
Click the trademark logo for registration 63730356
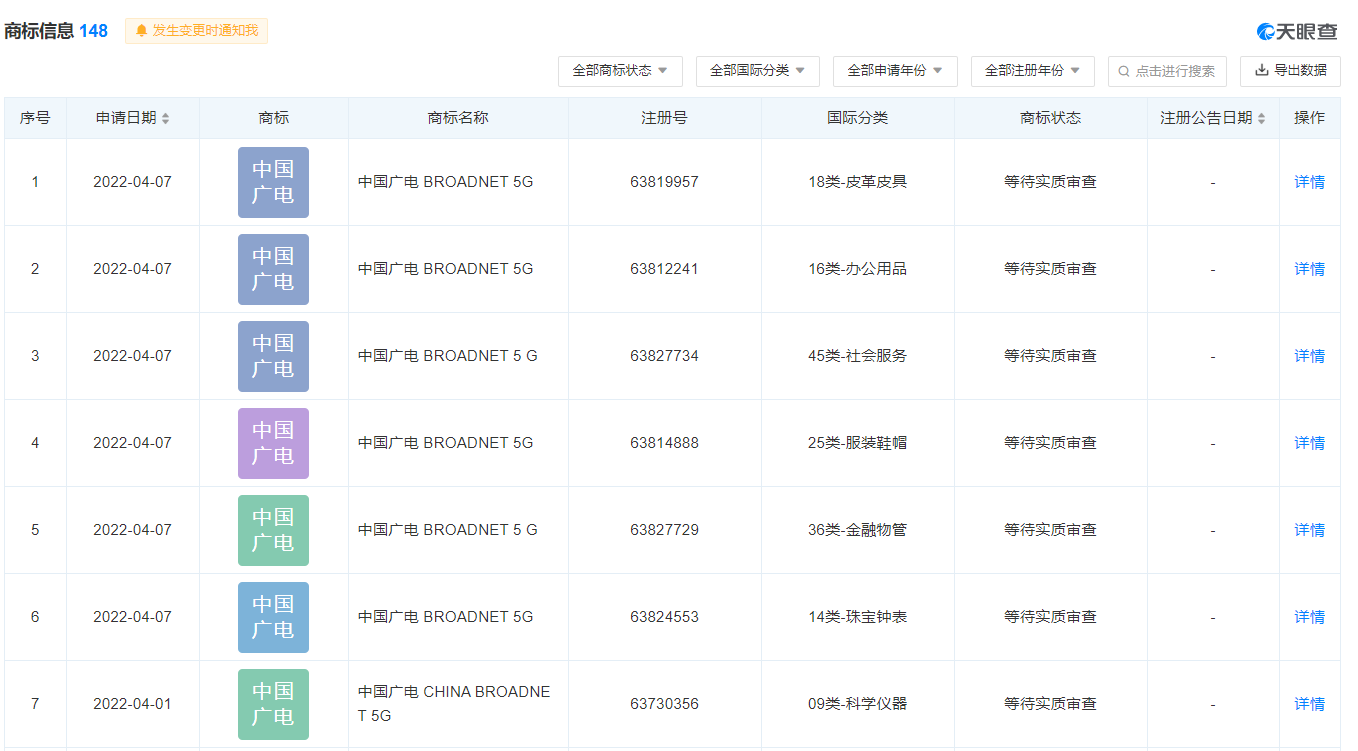[273, 704]
